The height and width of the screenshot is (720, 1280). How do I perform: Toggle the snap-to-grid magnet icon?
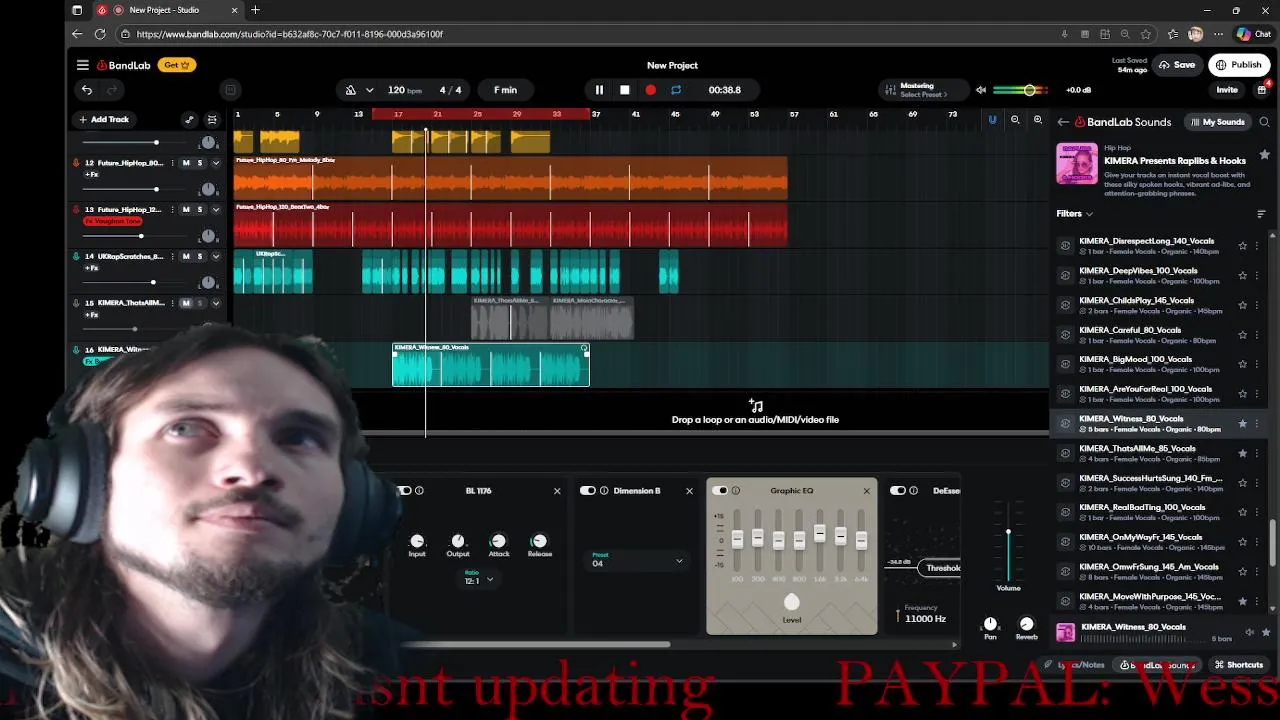[992, 120]
